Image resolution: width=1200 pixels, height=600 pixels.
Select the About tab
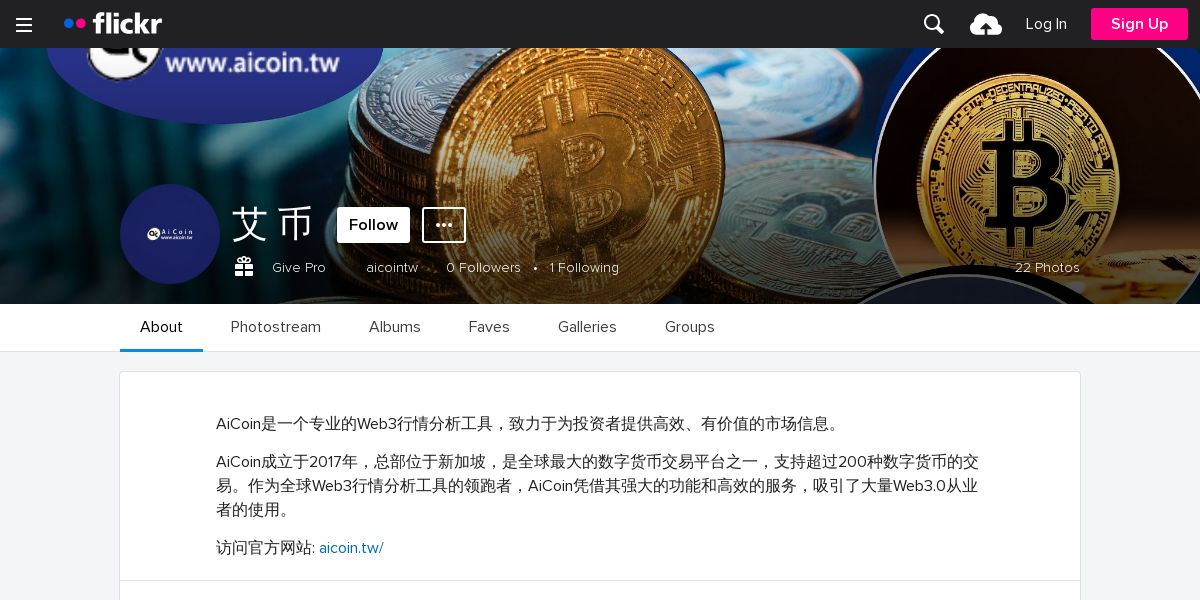tap(161, 327)
